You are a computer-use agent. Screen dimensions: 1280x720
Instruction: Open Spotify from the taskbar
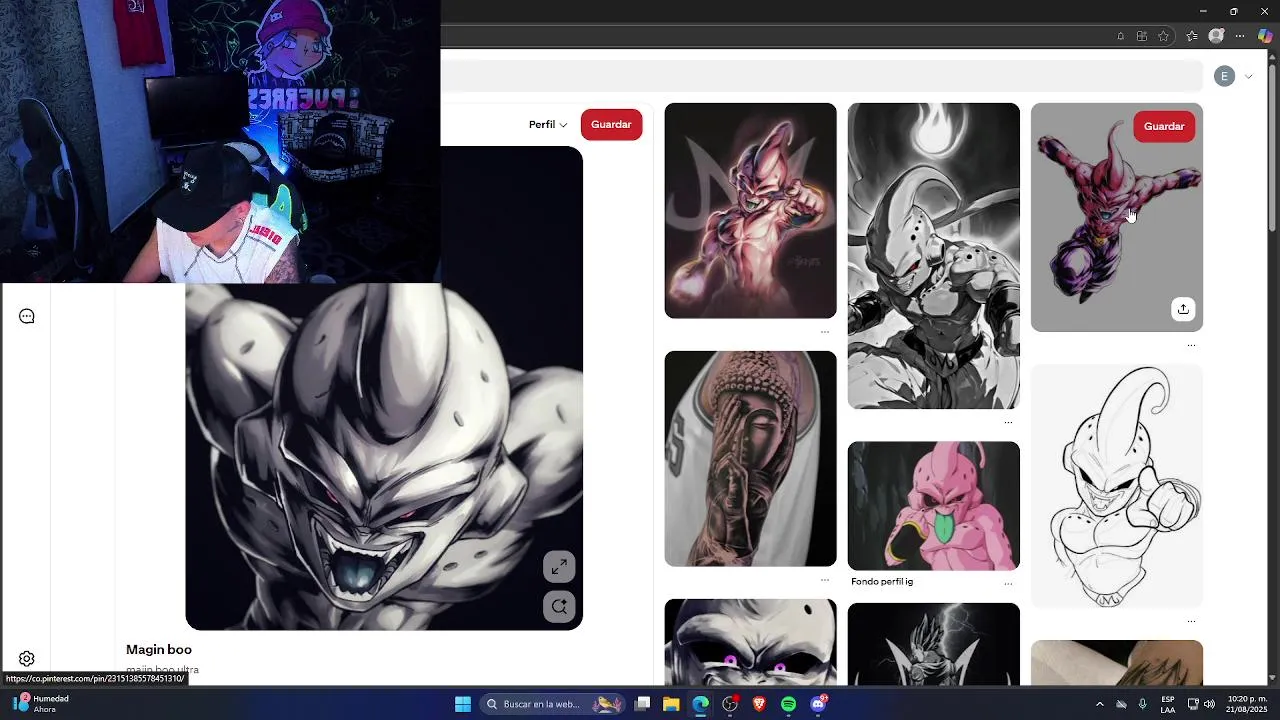click(x=789, y=704)
